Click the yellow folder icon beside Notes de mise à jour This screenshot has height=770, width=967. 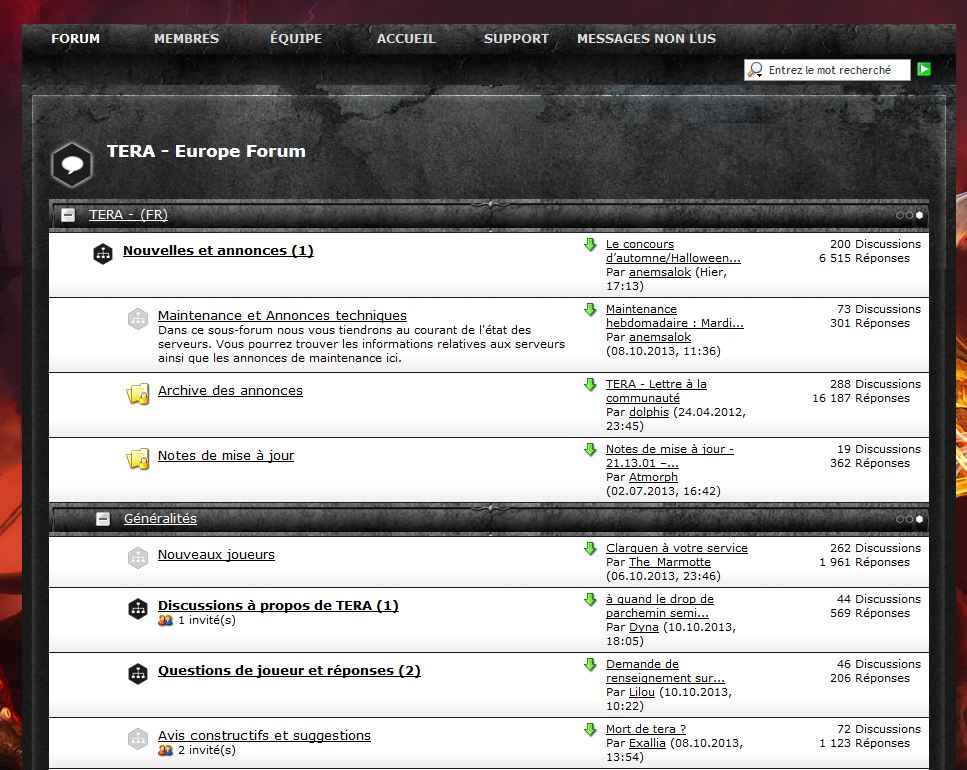click(x=138, y=459)
